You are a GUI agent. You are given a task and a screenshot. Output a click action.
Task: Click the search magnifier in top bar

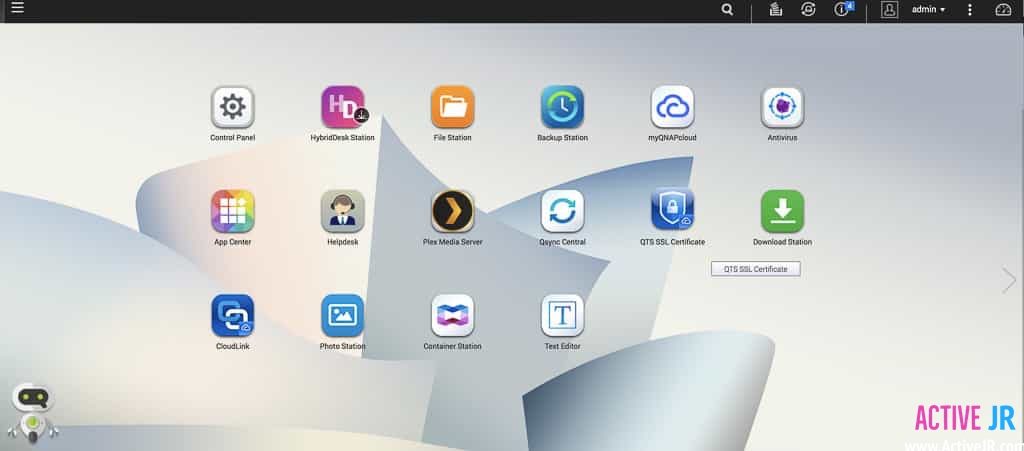[x=727, y=10]
